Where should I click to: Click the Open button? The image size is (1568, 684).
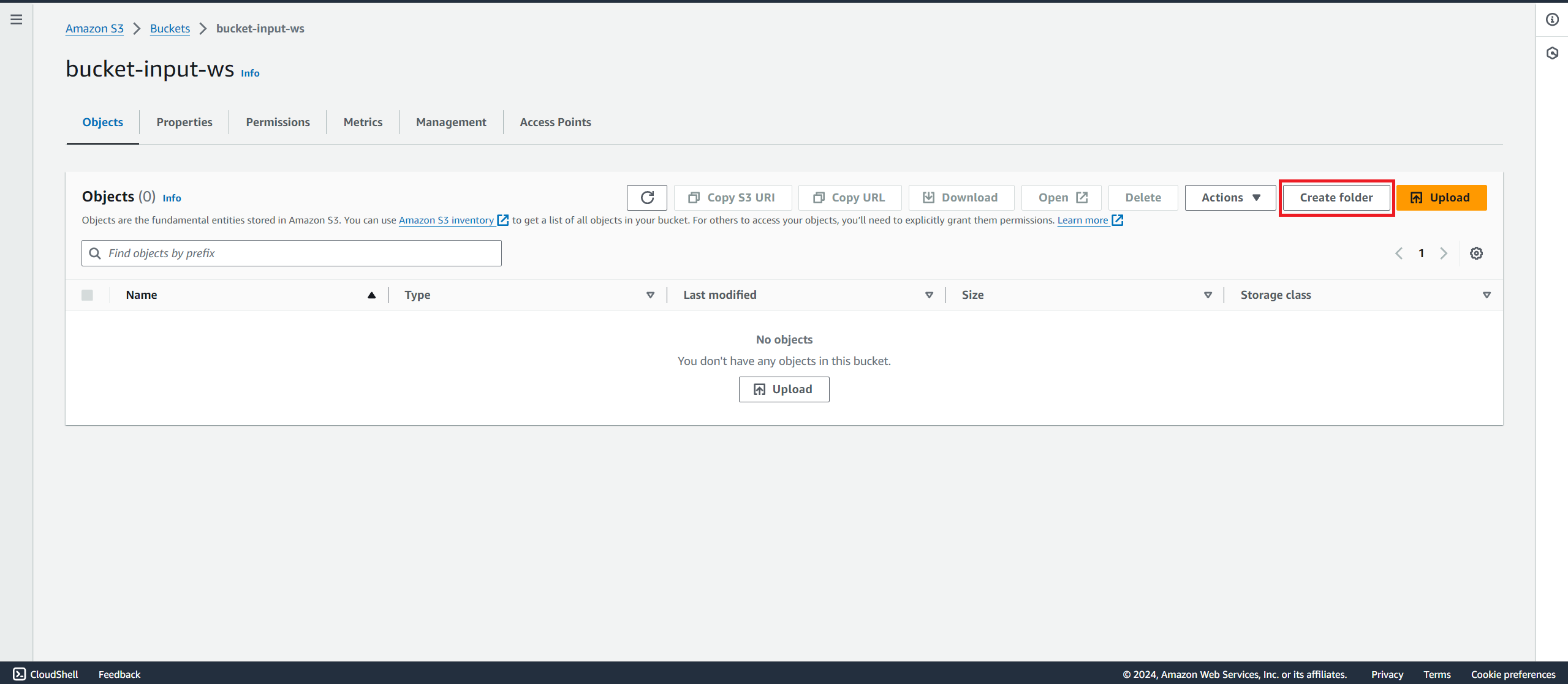coord(1062,198)
